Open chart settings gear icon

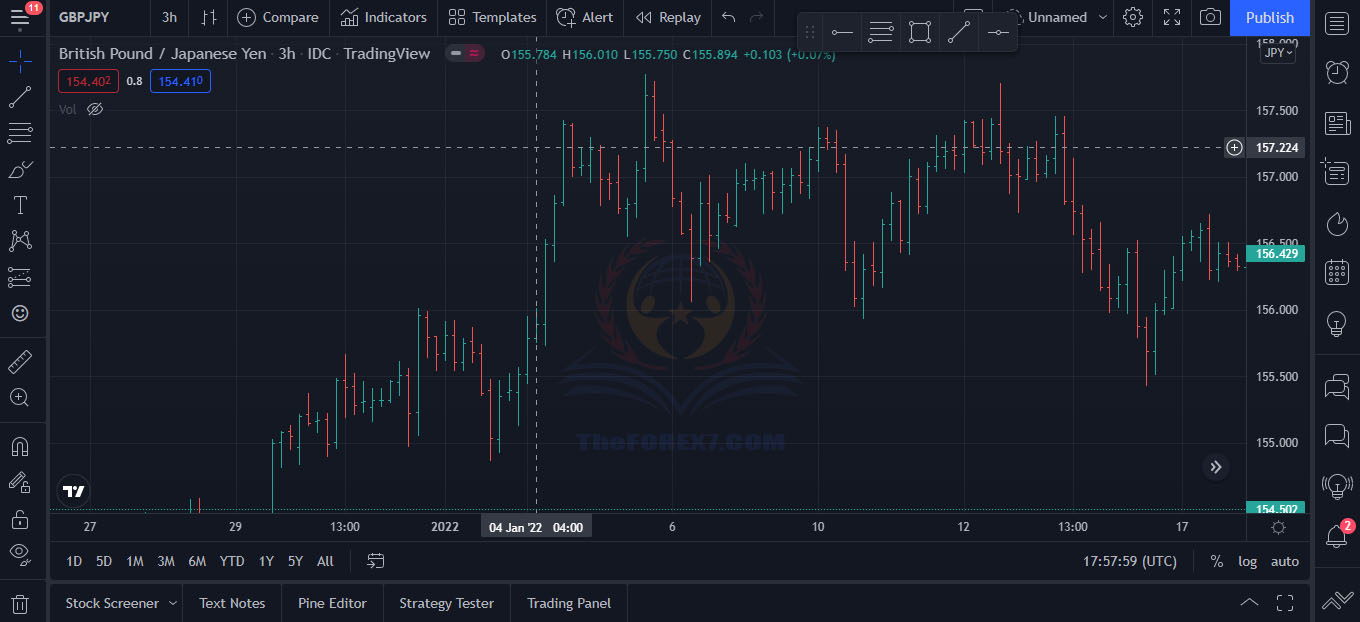coord(1133,17)
